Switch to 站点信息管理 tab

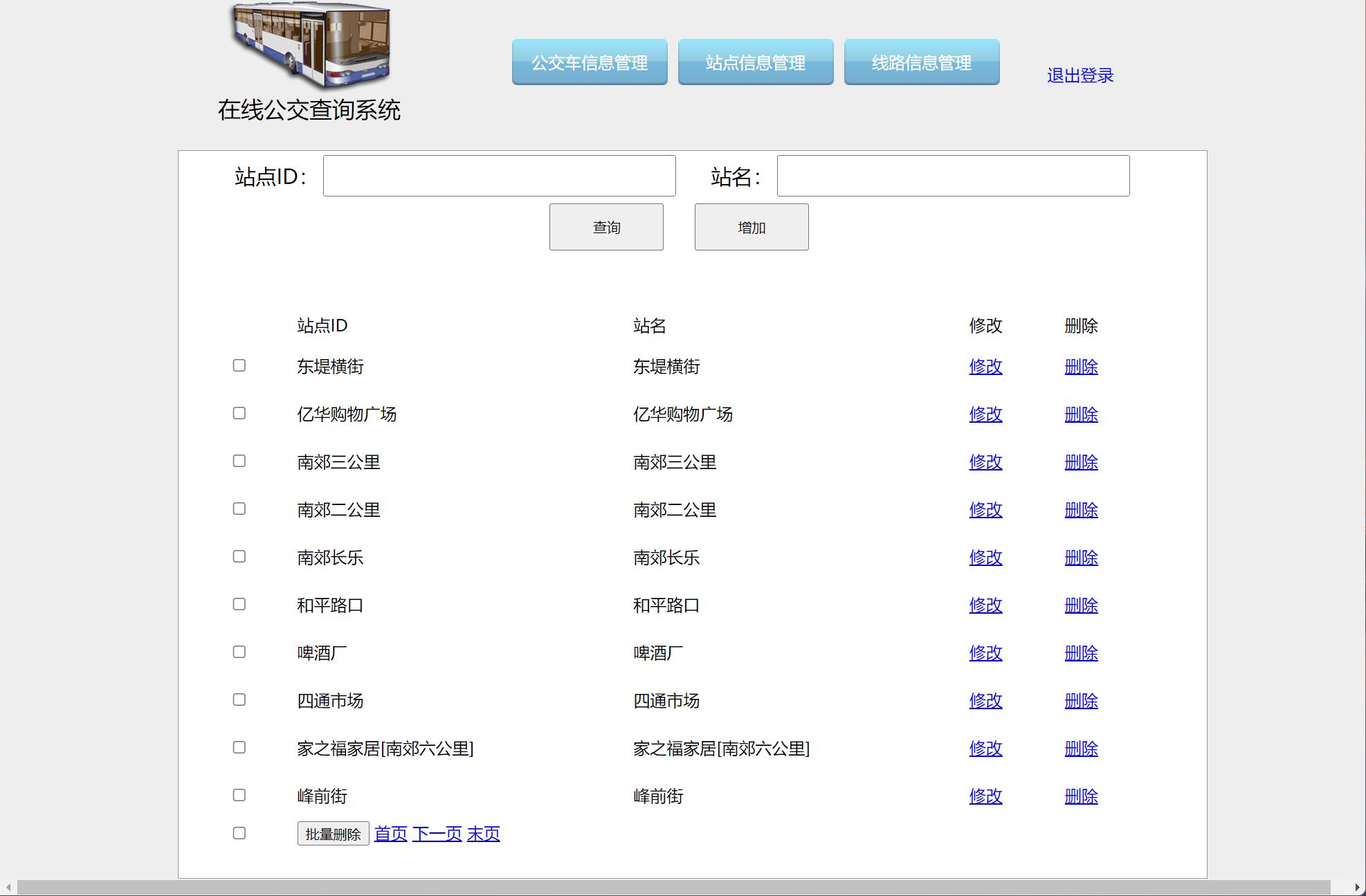pos(755,62)
